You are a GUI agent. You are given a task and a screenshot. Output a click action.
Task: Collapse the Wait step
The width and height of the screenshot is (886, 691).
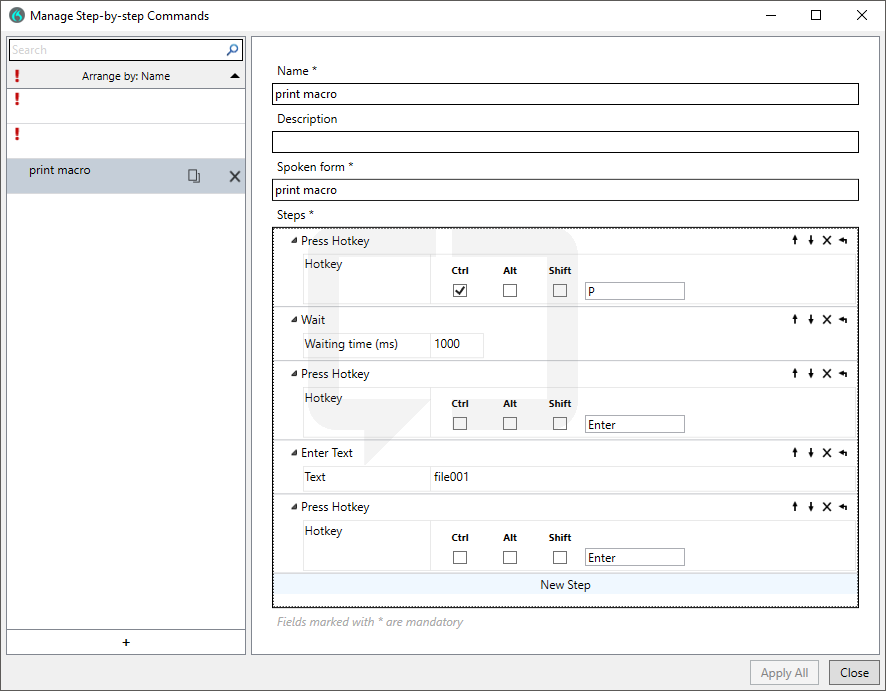pyautogui.click(x=294, y=320)
